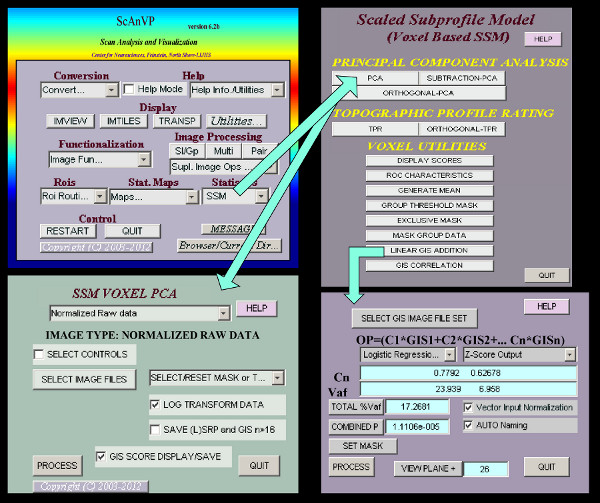Click QUIT in the Scaled Subprofile Model window

point(547,275)
